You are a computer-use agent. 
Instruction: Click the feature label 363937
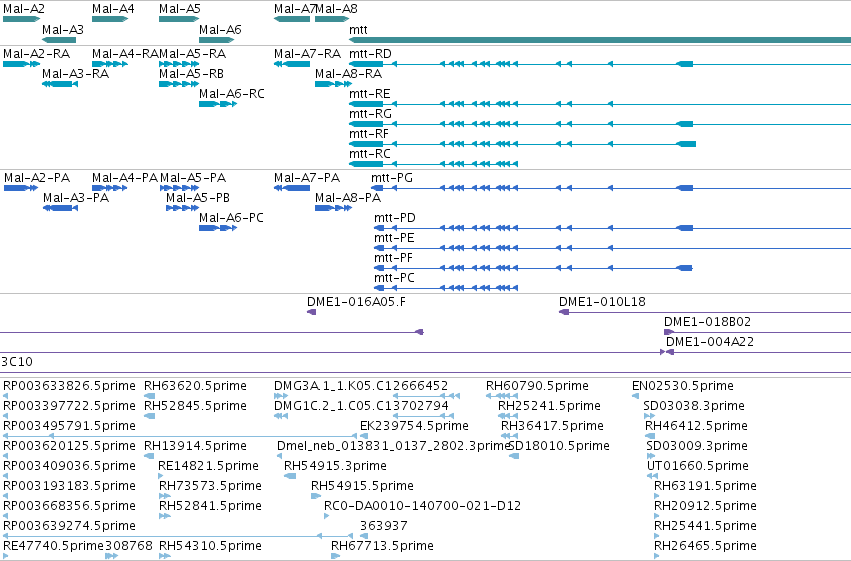point(384,527)
